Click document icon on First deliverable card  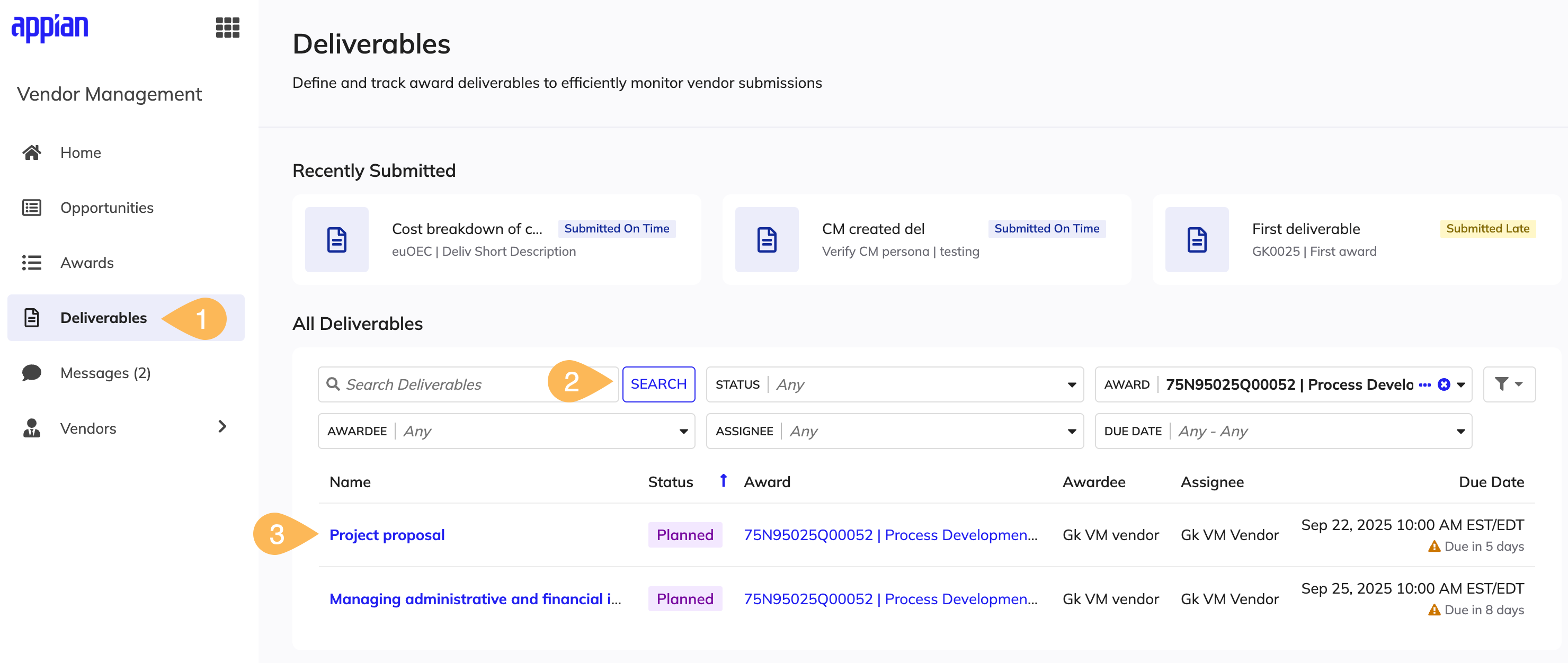click(x=1197, y=240)
